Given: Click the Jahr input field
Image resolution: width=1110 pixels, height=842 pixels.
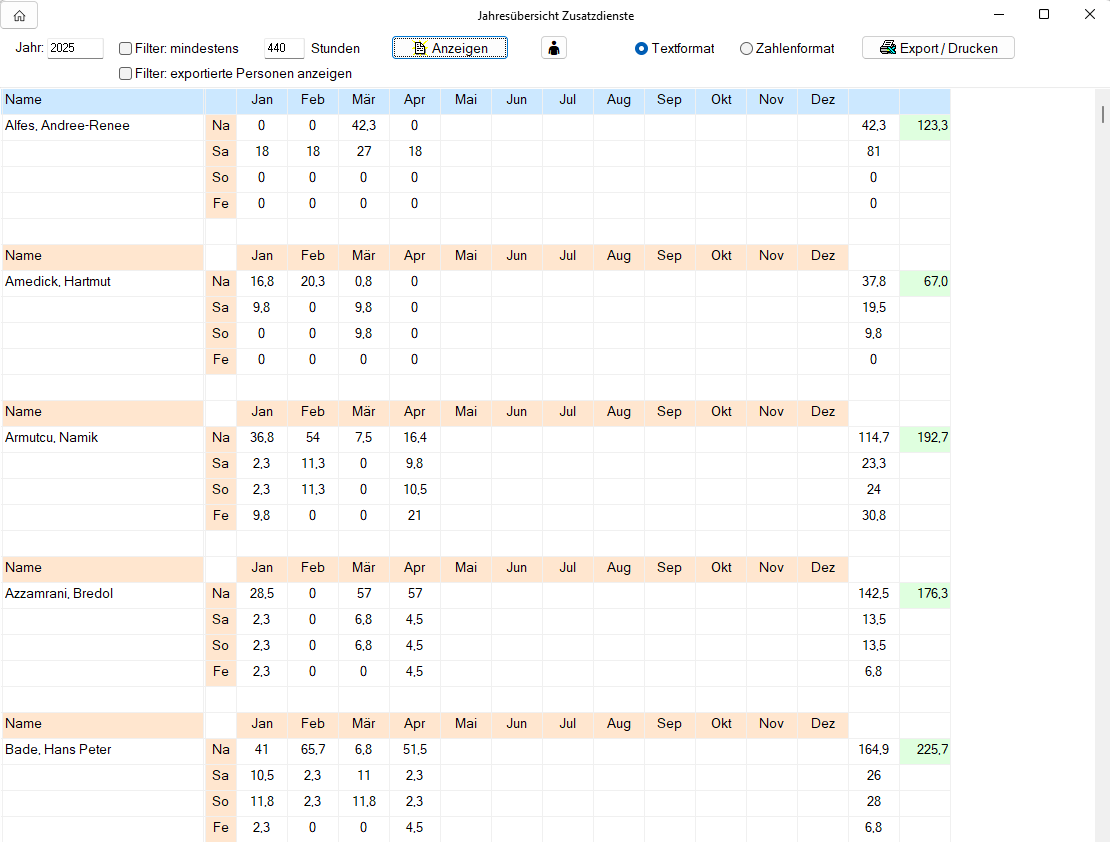Looking at the screenshot, I should 75,48.
